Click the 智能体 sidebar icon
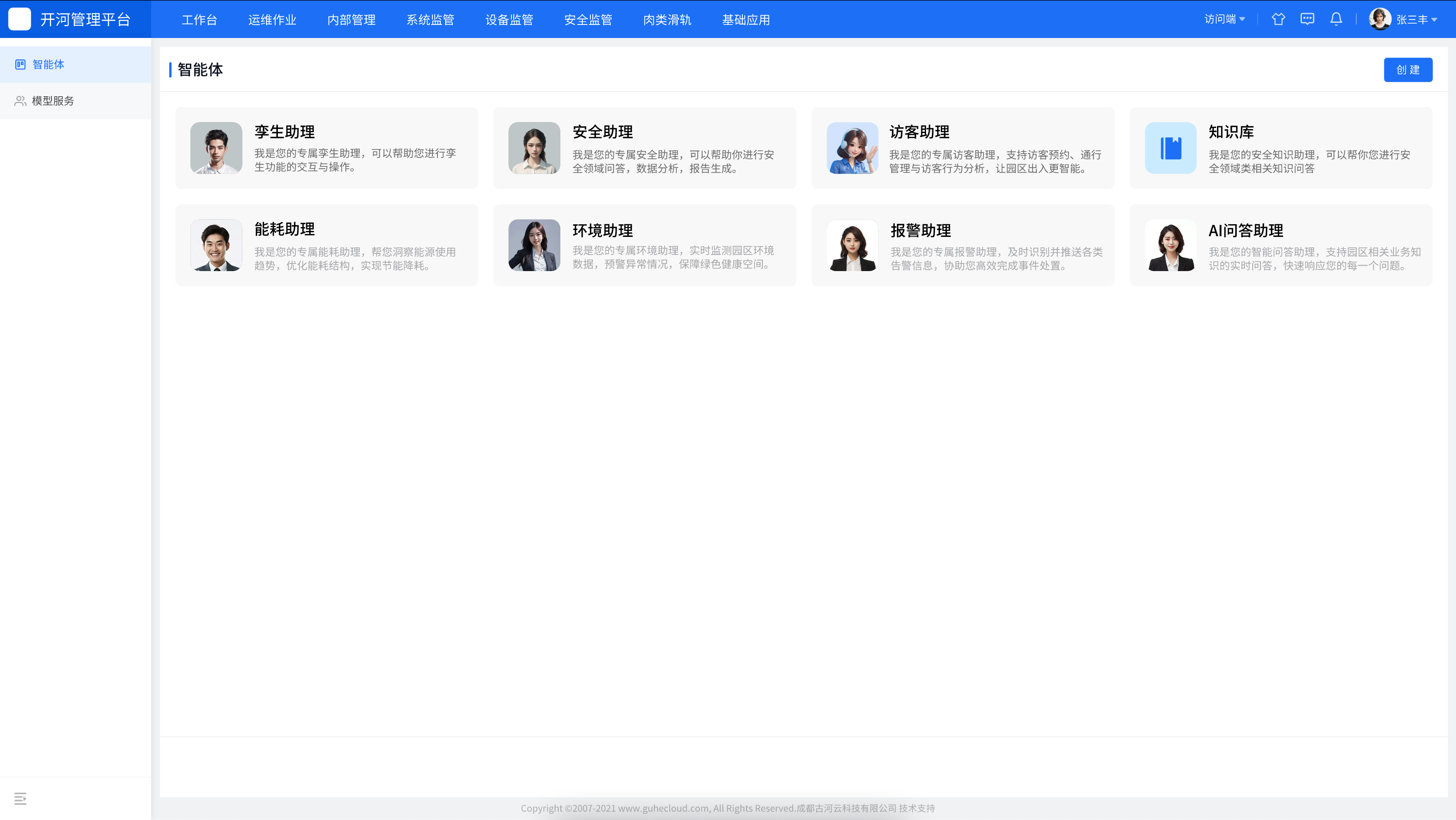Screen dimensions: 1456x820 click(20, 65)
